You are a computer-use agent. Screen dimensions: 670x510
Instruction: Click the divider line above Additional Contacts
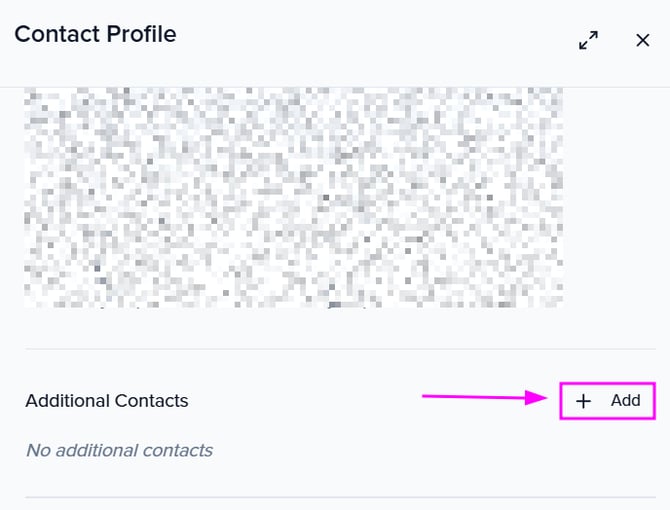(x=340, y=349)
